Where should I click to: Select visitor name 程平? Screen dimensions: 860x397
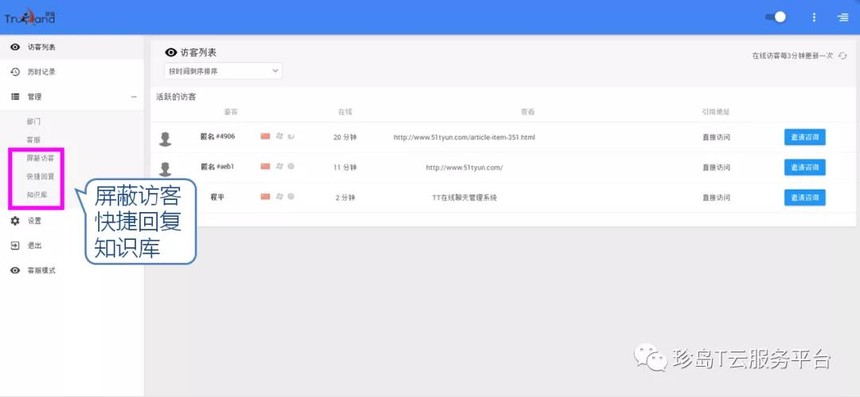218,197
